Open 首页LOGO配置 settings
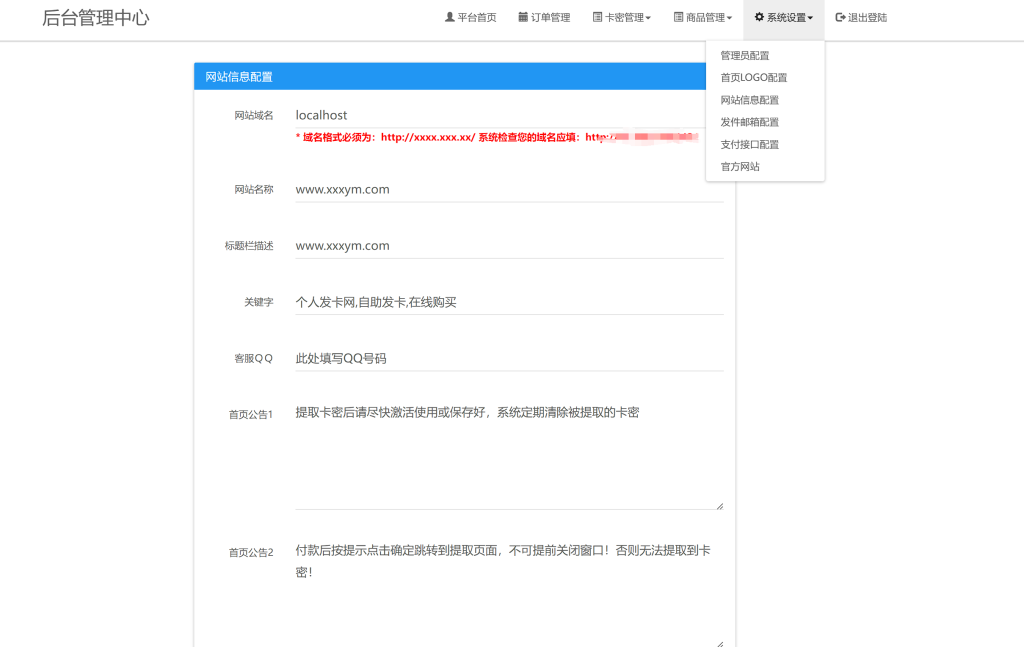This screenshot has height=647, width=1024. click(752, 77)
